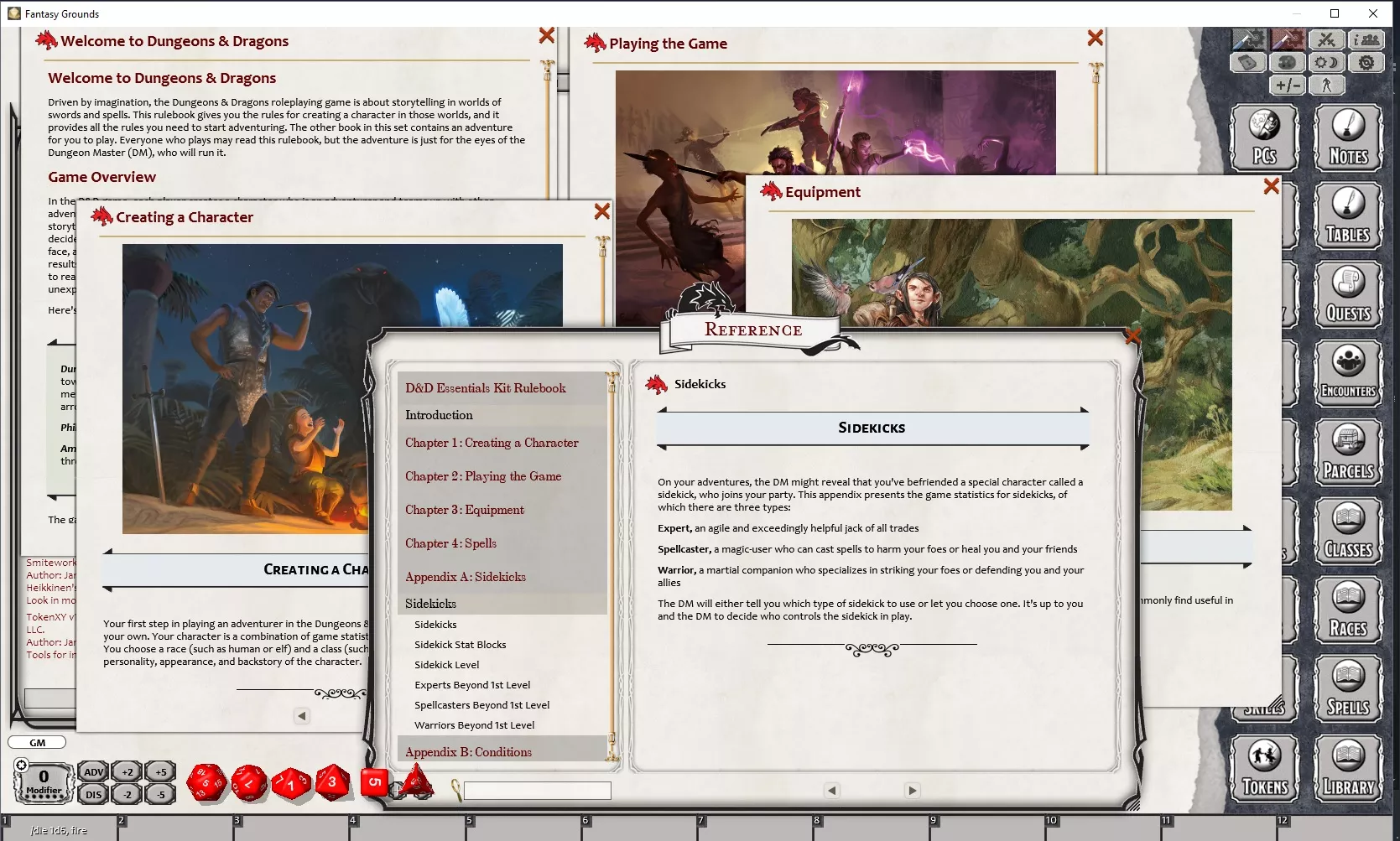Click hotkey slot 1 '/die 1d6, fire'
Screen dimensions: 1400x841
tap(59, 829)
